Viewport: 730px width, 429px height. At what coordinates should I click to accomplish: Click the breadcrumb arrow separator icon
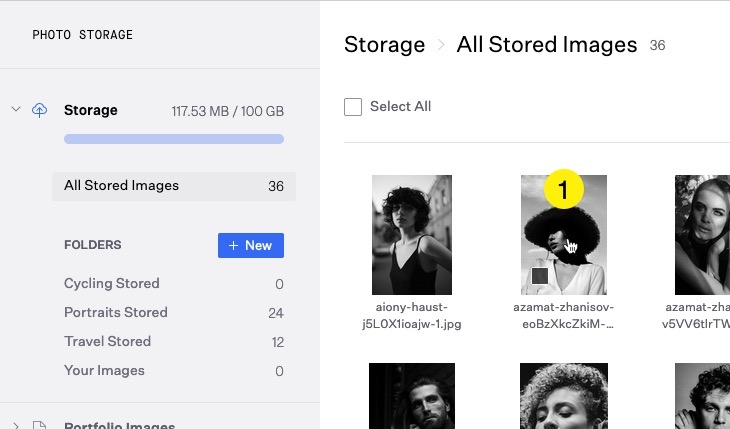(x=441, y=45)
